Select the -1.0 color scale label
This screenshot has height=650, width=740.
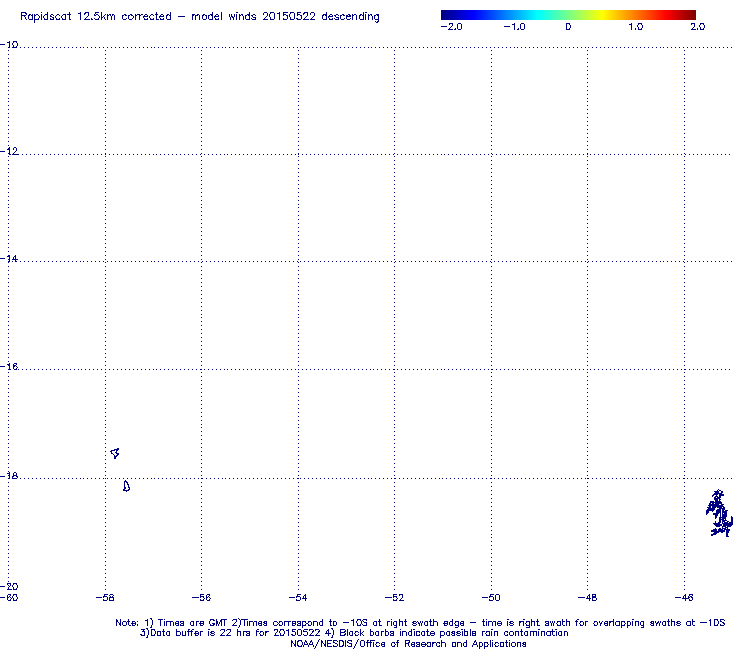click(x=514, y=27)
